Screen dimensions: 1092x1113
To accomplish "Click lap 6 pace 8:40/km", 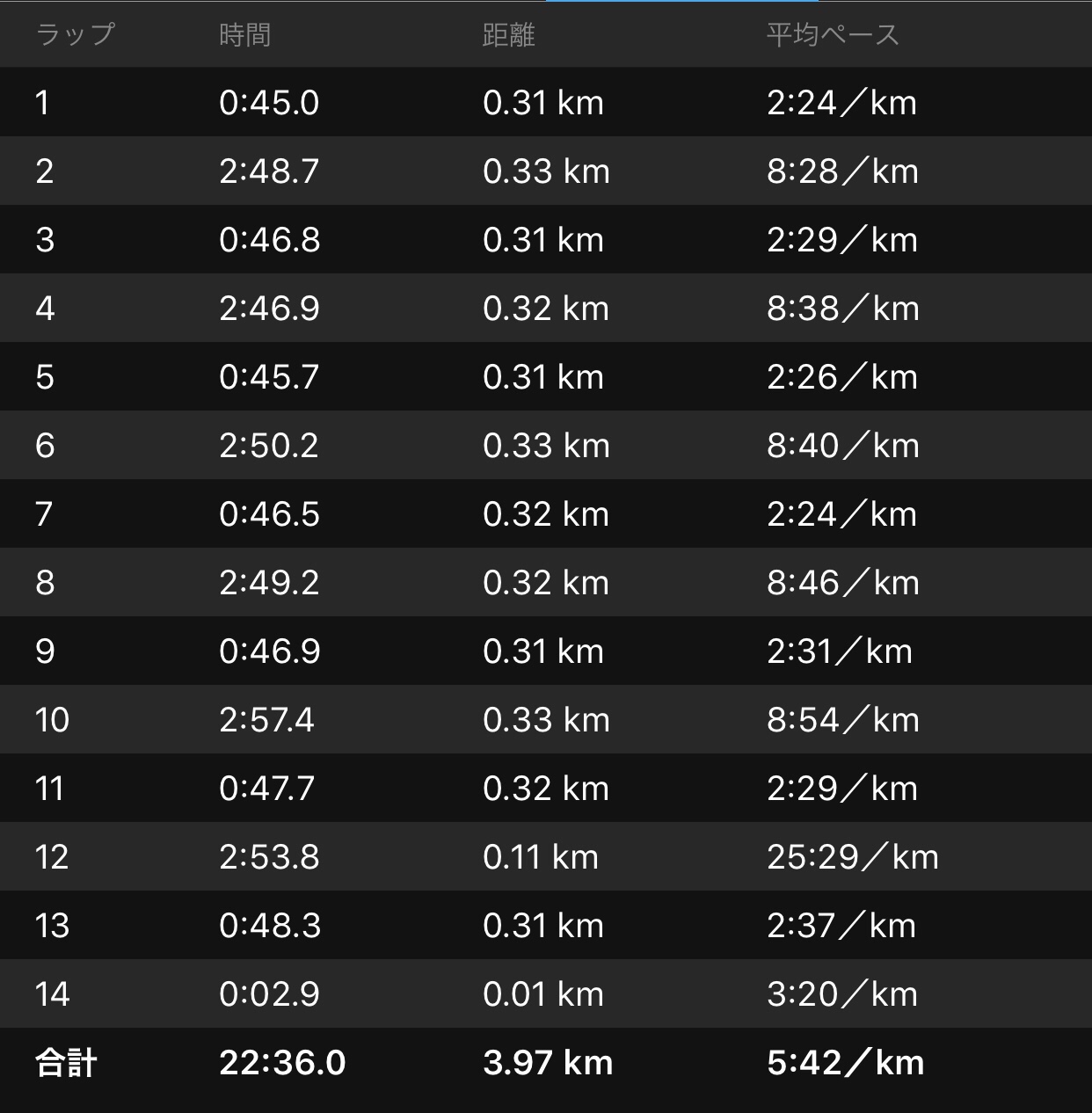I will coord(842,446).
